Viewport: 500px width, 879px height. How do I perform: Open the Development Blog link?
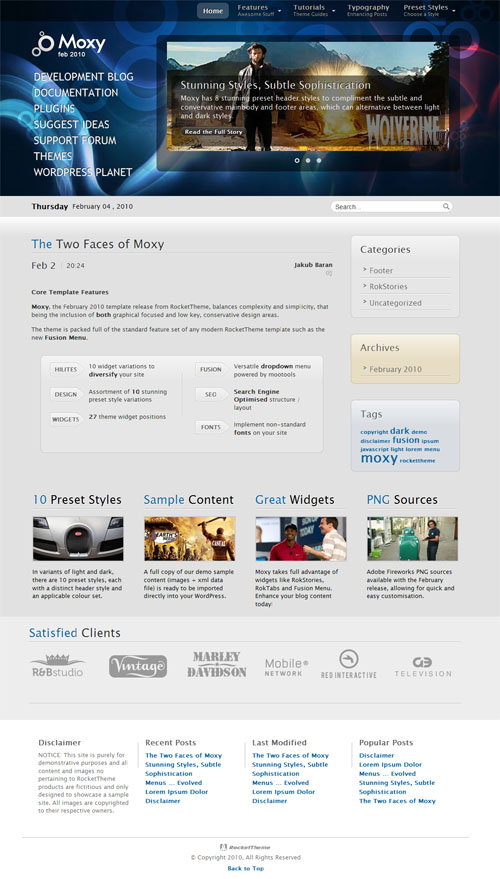[84, 77]
